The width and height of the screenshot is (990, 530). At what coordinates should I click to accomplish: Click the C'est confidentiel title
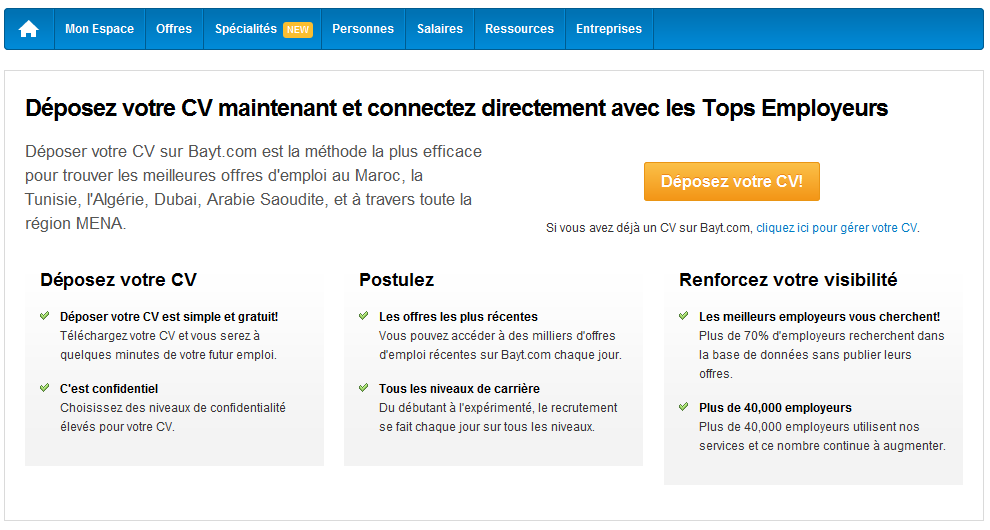coord(109,389)
